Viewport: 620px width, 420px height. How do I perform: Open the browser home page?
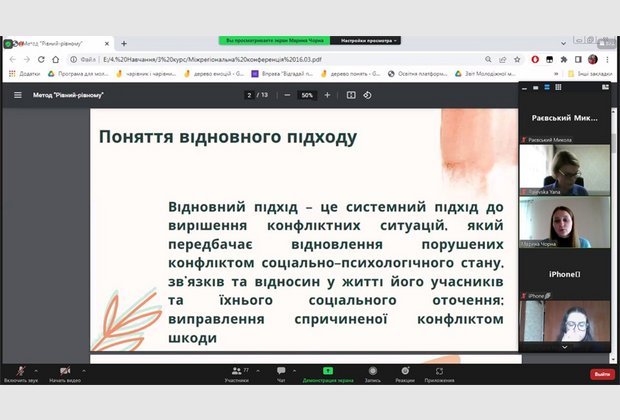(55, 59)
